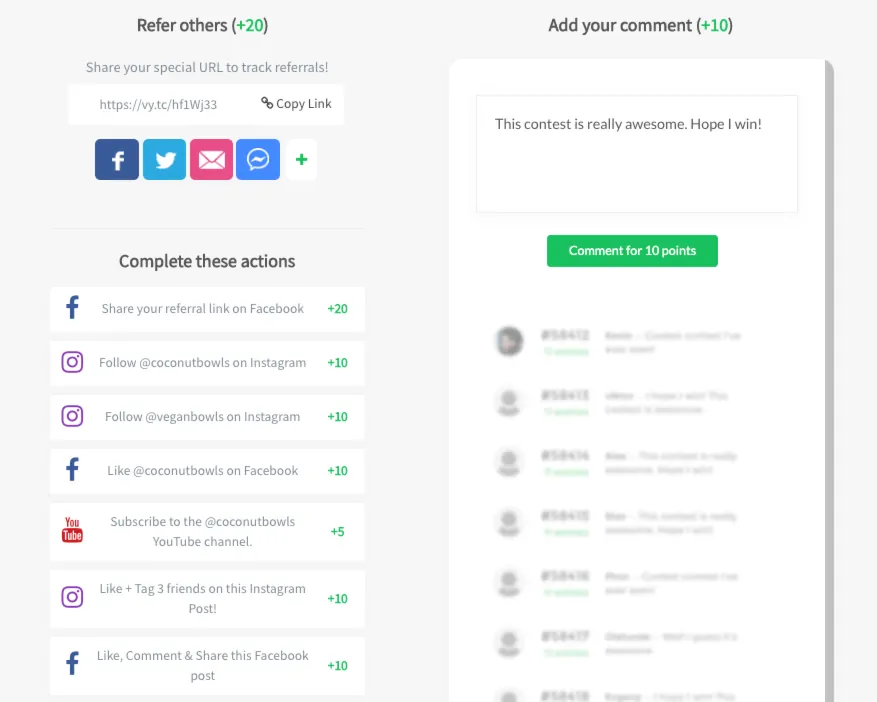877x702 pixels.
Task: Share referral via the Twitter bird icon
Action: click(164, 159)
